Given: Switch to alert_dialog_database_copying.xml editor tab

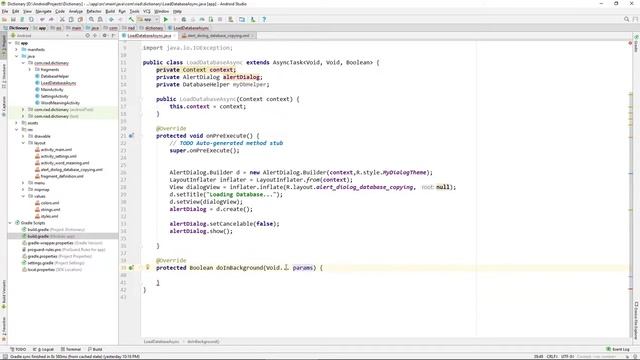Looking at the screenshot, I should pyautogui.click(x=218, y=36).
